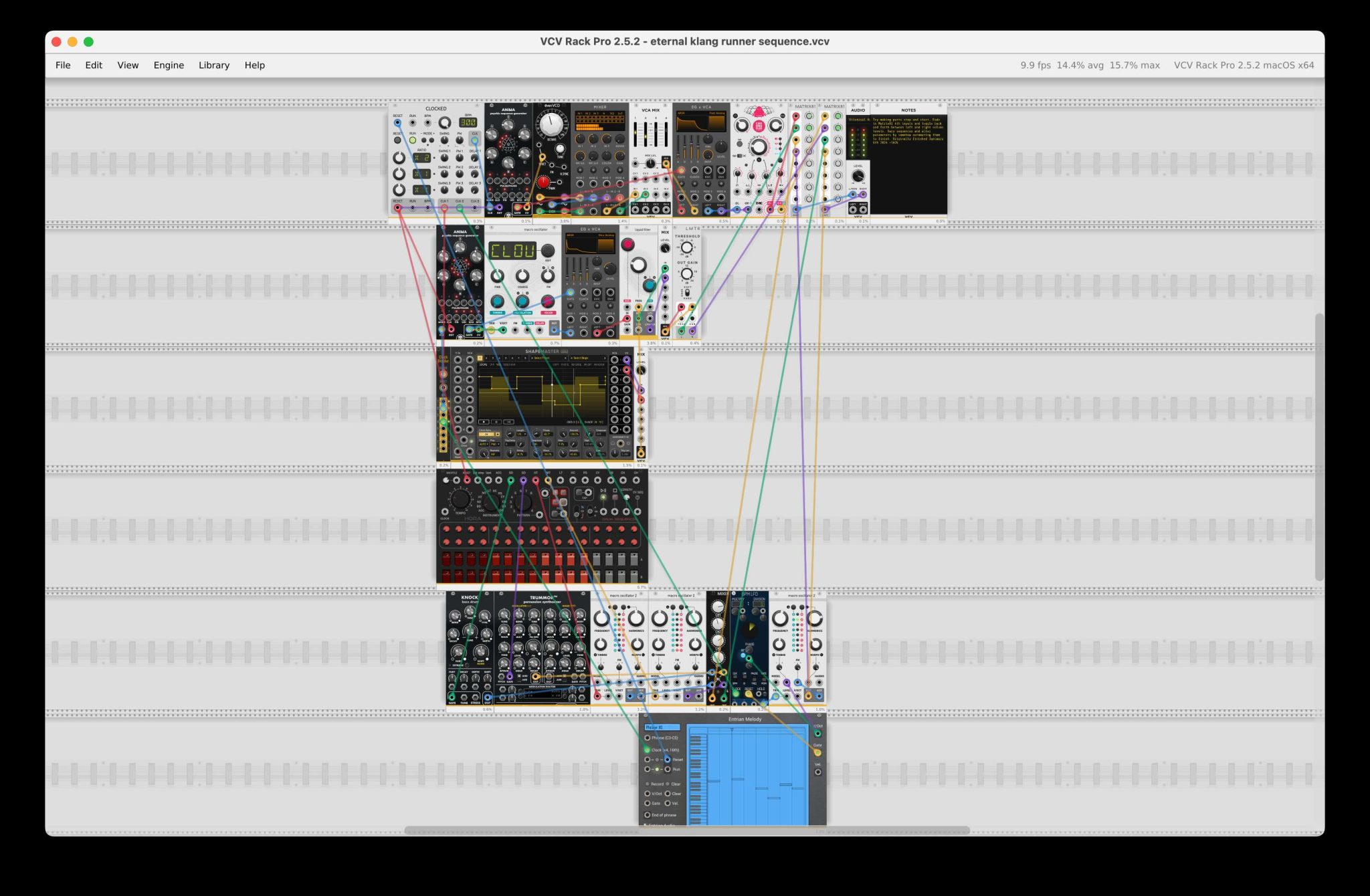The width and height of the screenshot is (1370, 896).
Task: Click the TEMPO knob on HORA sequencer
Action: pos(460,499)
